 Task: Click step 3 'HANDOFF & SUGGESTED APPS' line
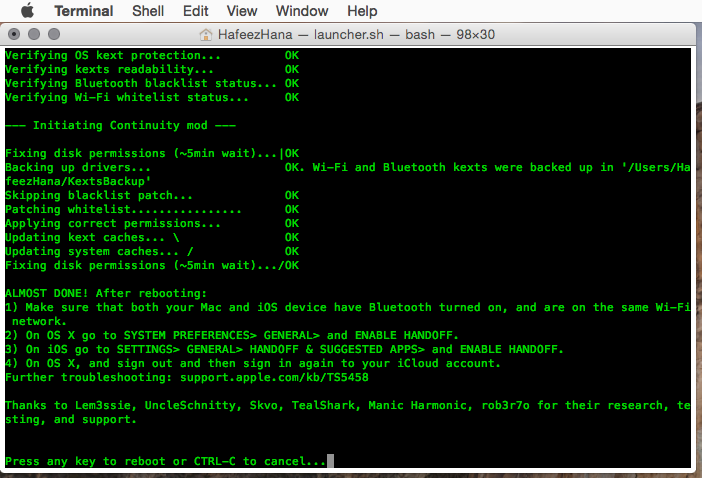coord(284,350)
